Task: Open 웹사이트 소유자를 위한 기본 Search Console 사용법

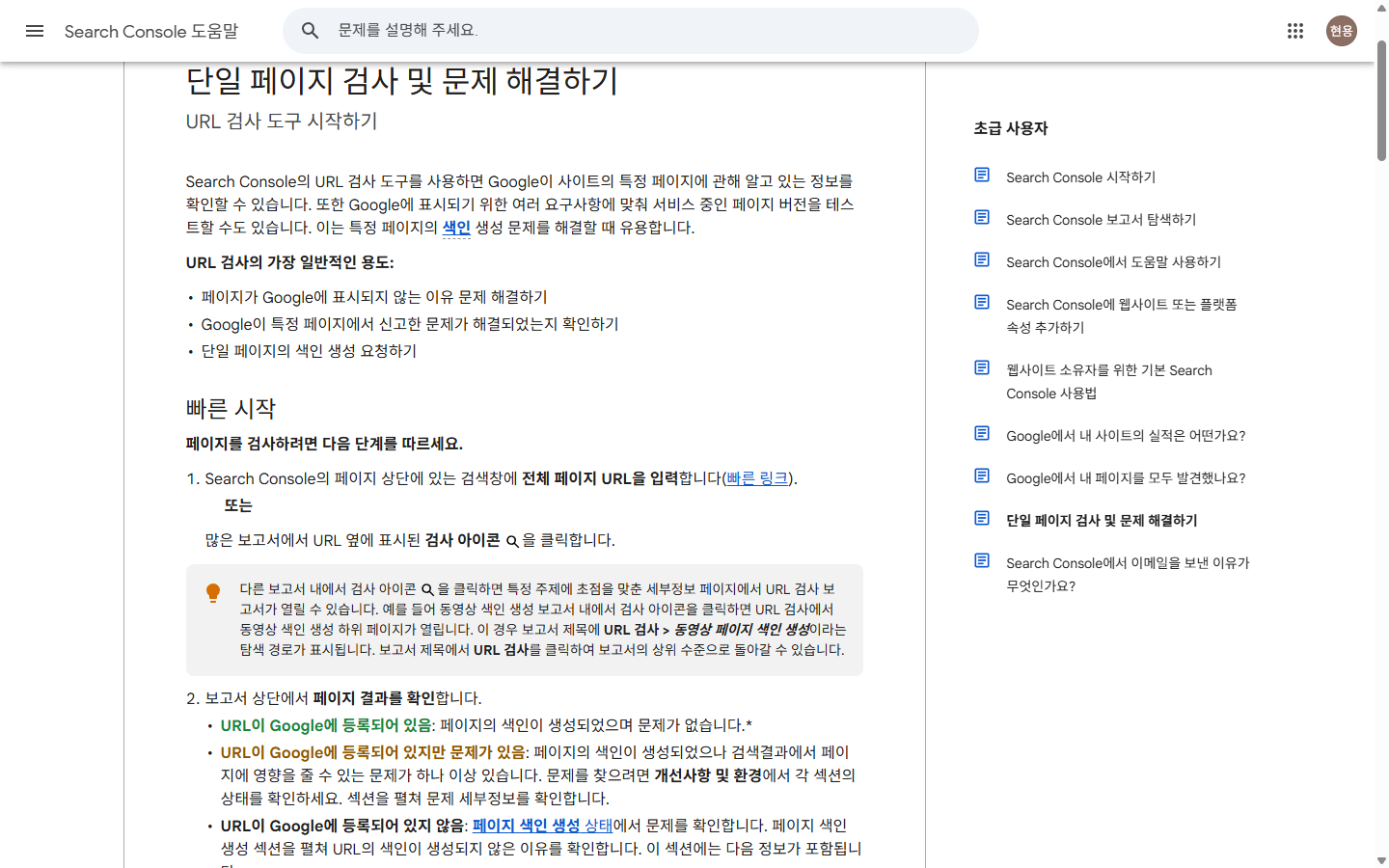Action: click(1109, 382)
